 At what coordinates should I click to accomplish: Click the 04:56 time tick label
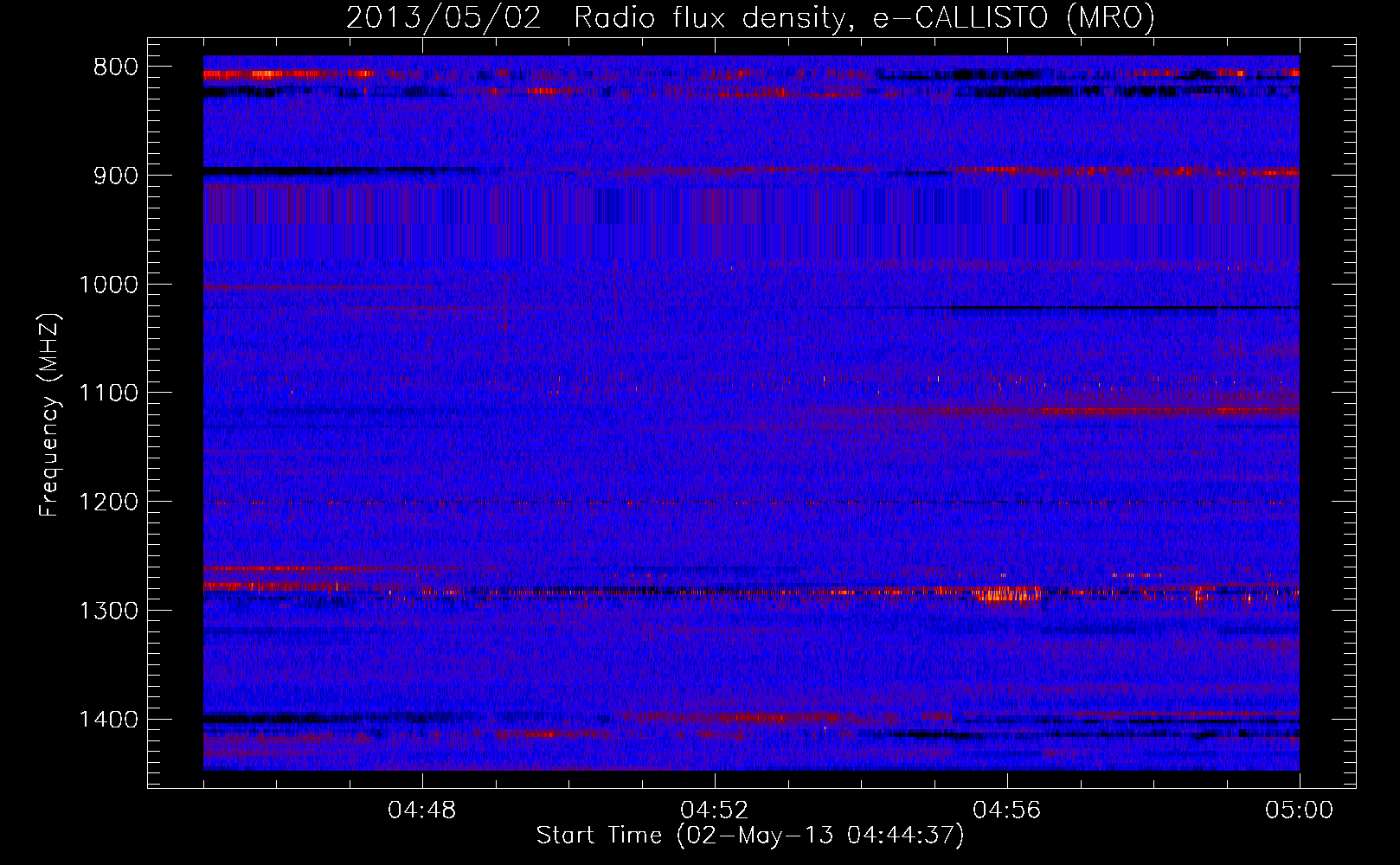click(x=1007, y=811)
